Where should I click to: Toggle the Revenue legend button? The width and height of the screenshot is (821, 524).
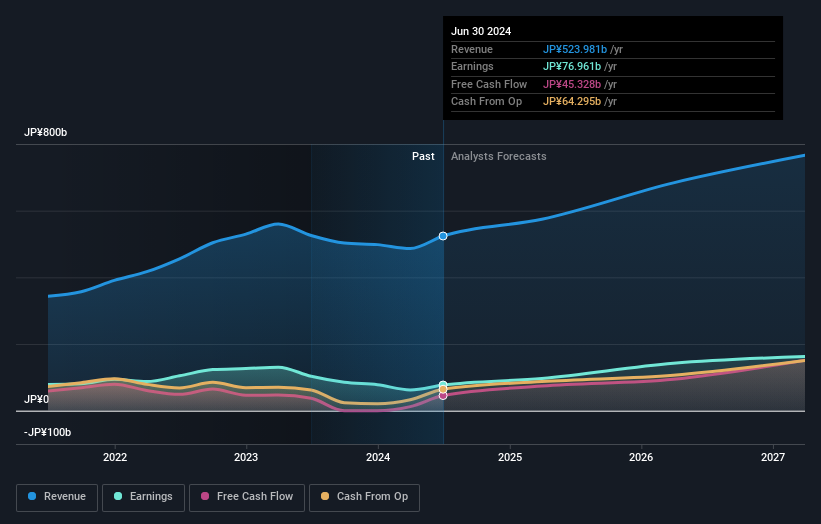57,497
